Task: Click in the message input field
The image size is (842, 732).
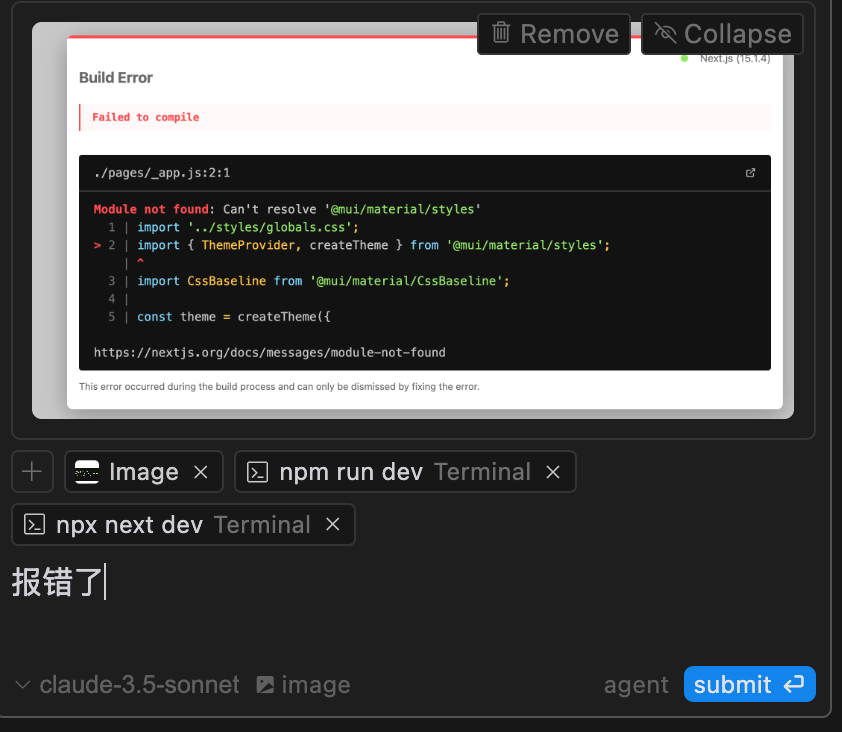Action: click(x=413, y=607)
